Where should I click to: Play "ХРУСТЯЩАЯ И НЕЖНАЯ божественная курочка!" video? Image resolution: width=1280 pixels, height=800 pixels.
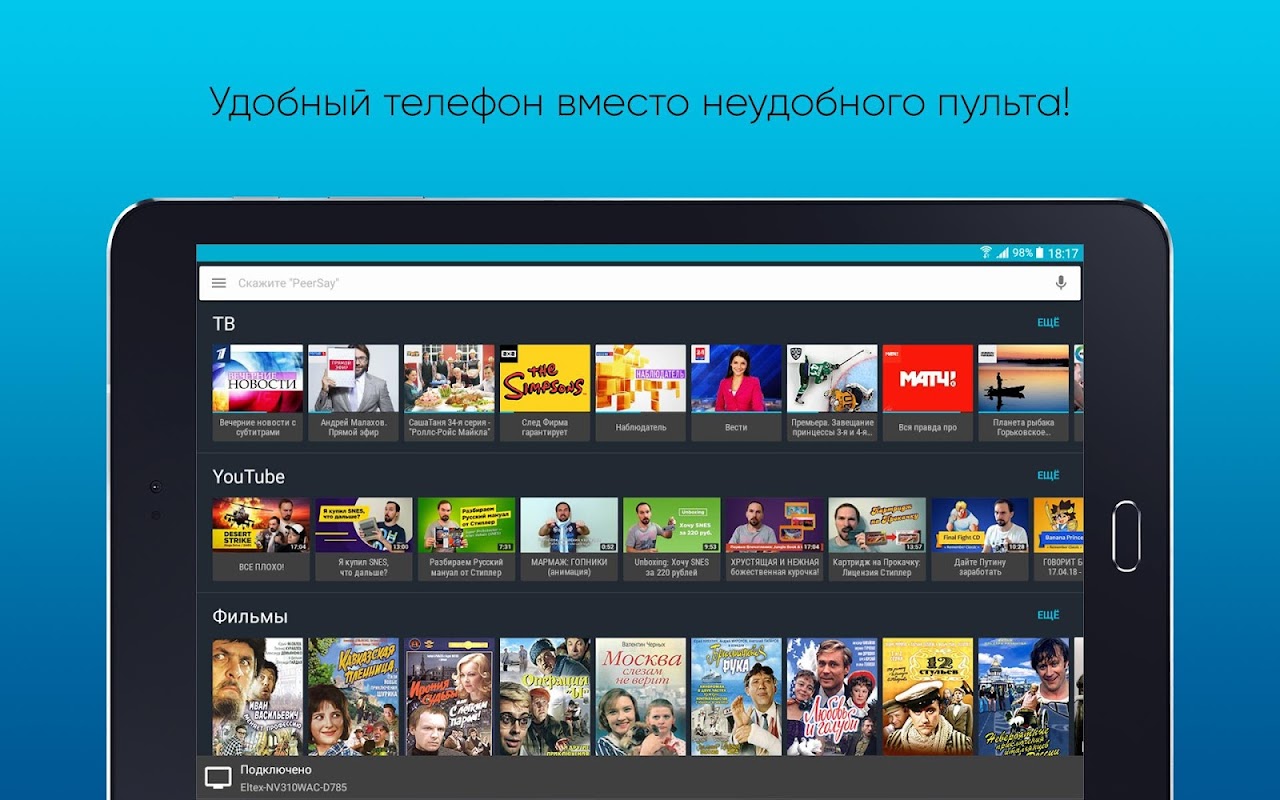775,540
